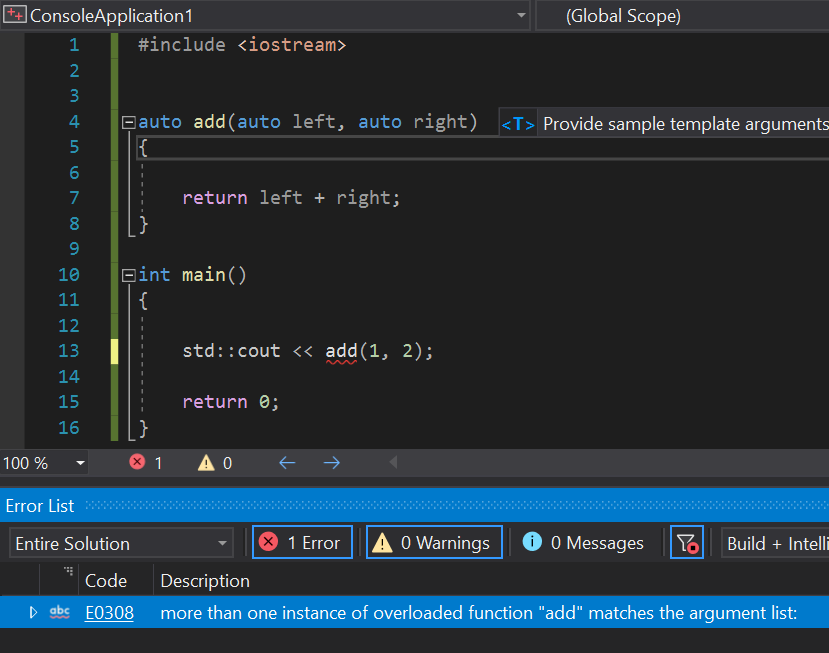The image size is (829, 653).
Task: Click line number 13 in the gutter
Action: (x=69, y=351)
